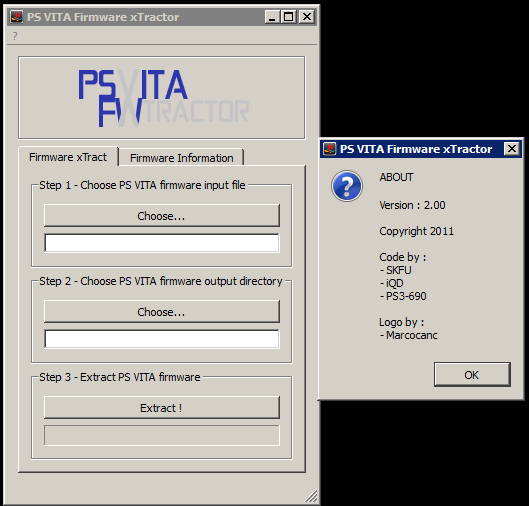Click the extraction progress bar
The height and width of the screenshot is (506, 529).
162,435
